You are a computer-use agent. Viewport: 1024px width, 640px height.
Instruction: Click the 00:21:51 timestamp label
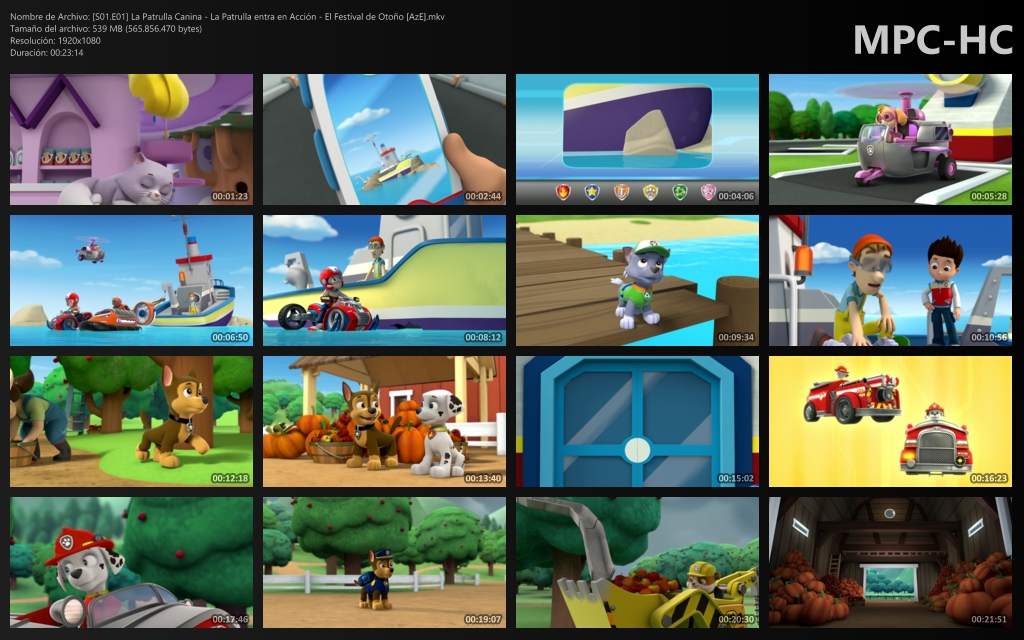tap(989, 619)
